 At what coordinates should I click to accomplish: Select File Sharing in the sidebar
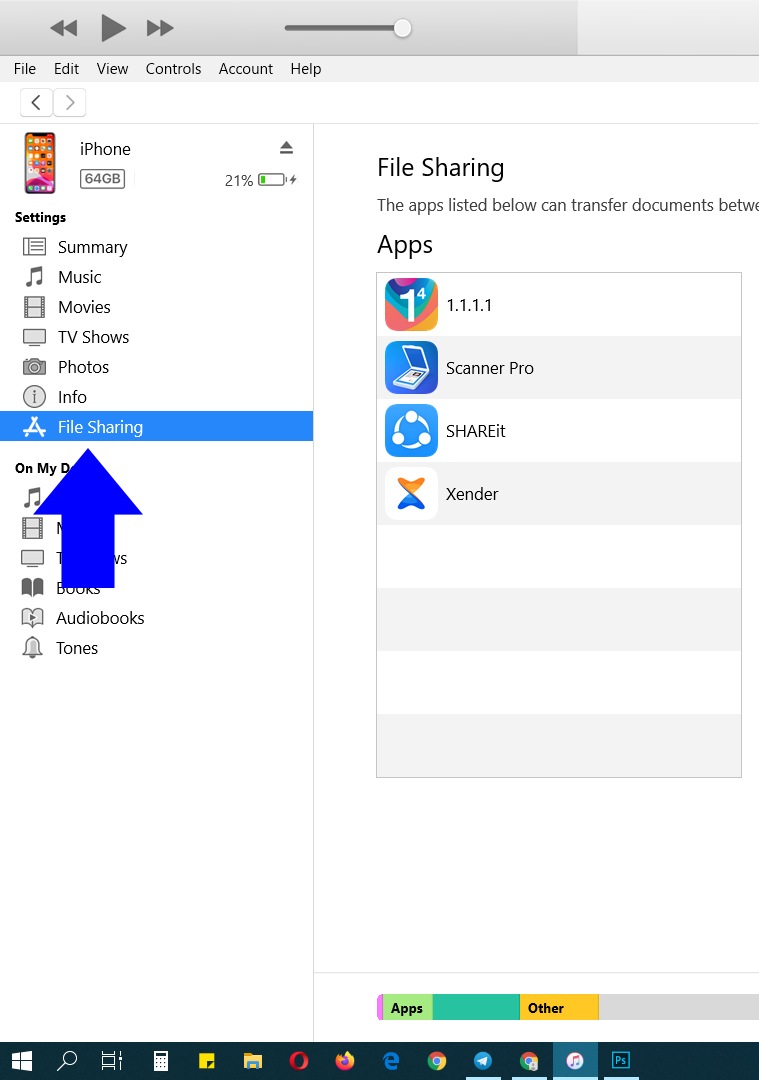tap(156, 427)
